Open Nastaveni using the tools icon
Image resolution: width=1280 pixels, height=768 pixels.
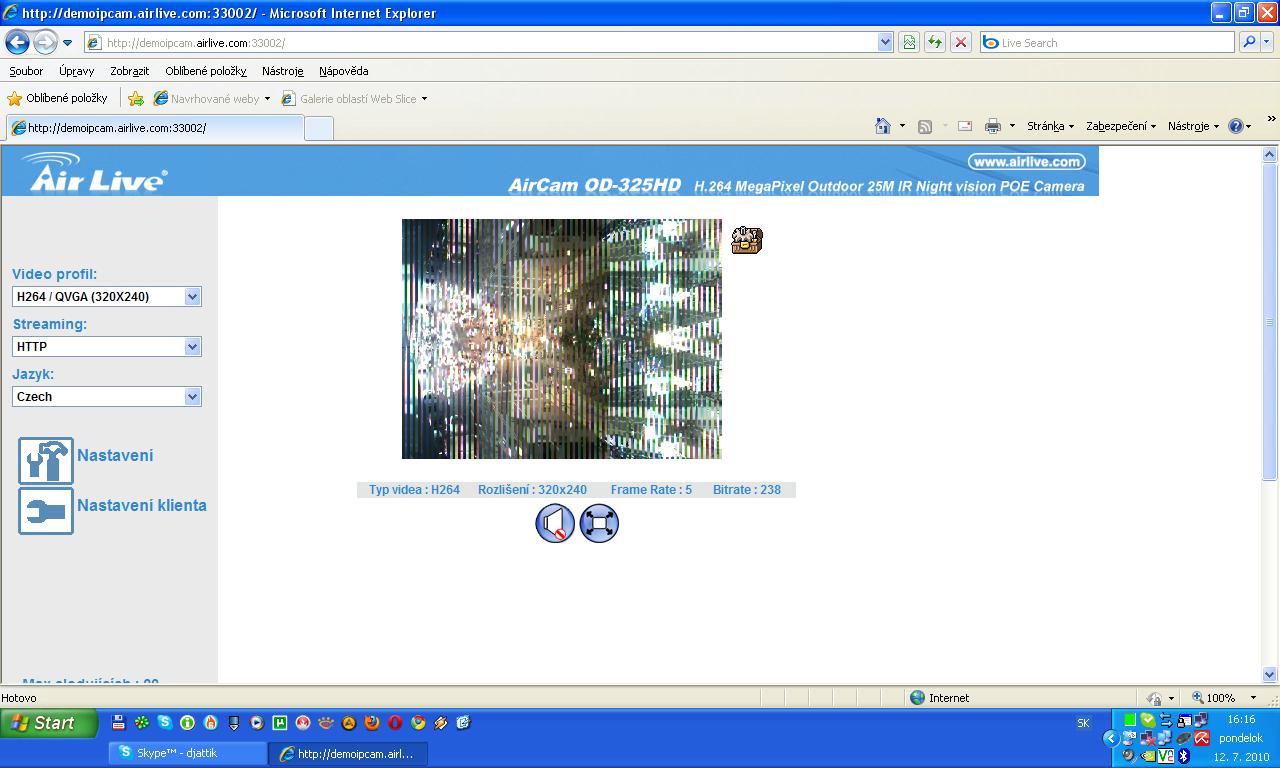point(45,461)
